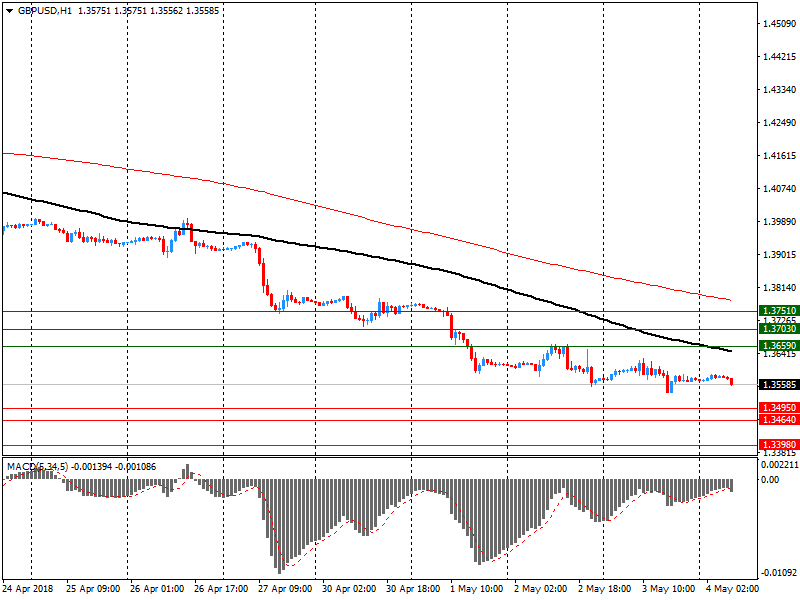This screenshot has width=800, height=600.
Task: Click the 1.41615 price scale value
Action: pyautogui.click(x=780, y=156)
